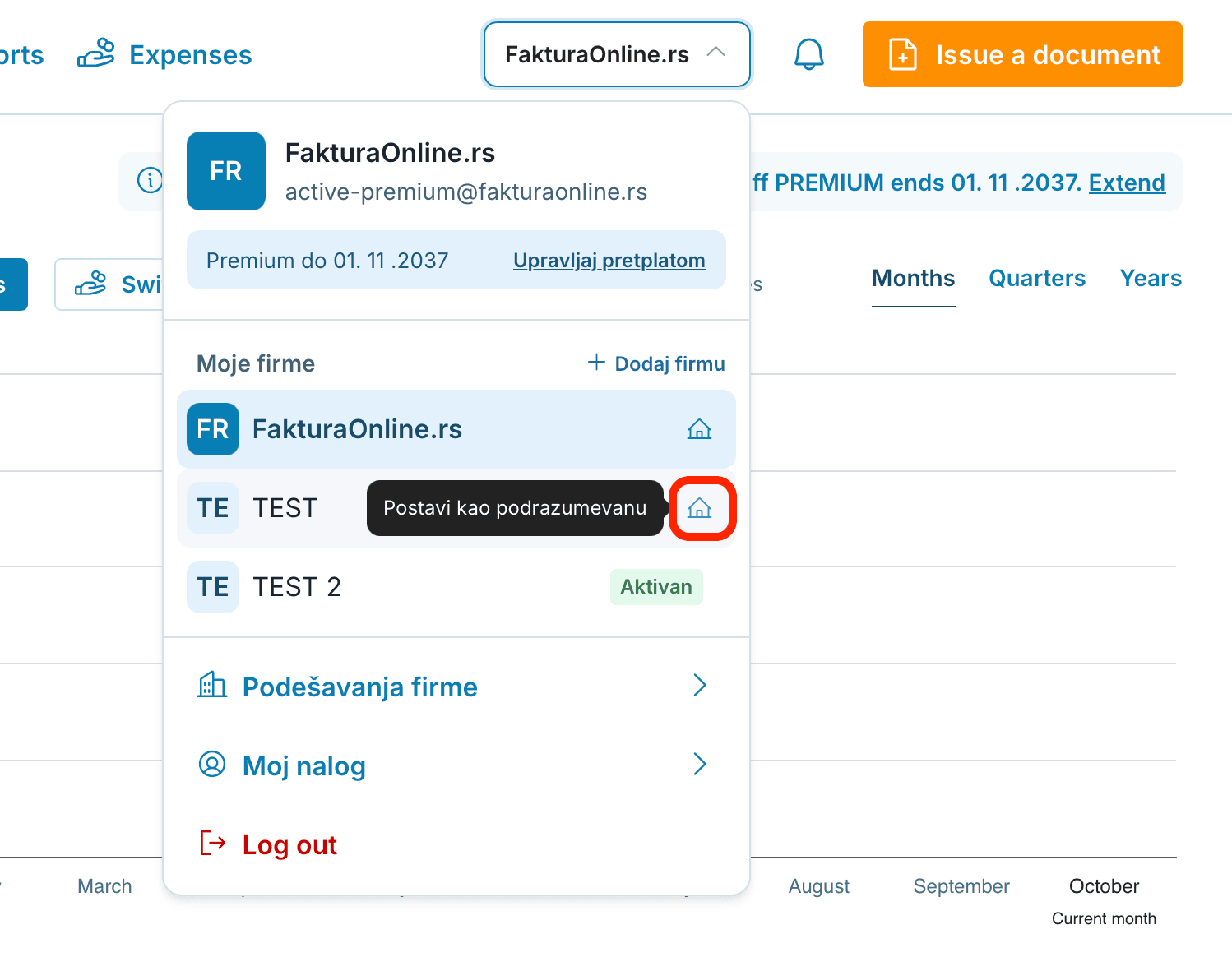Switch the chart to the Years tab
1232x957 pixels.
(x=1151, y=279)
